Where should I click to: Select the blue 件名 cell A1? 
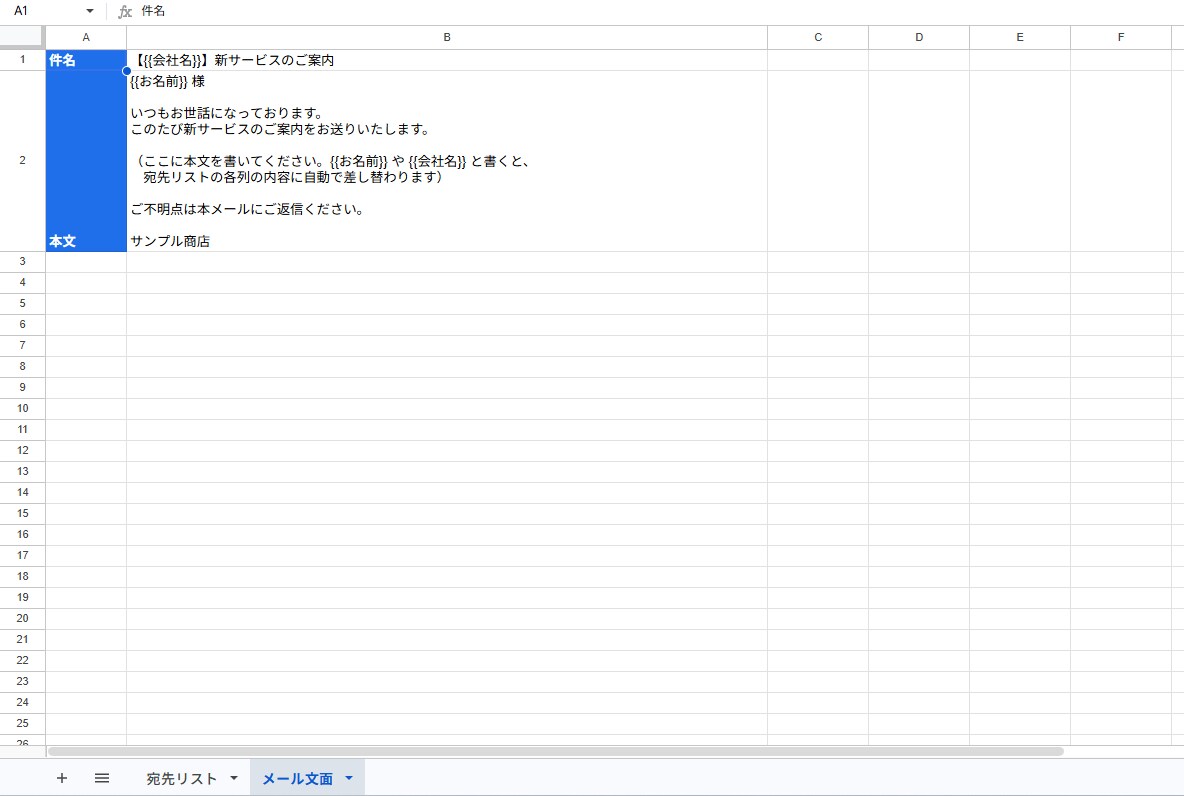coord(86,60)
